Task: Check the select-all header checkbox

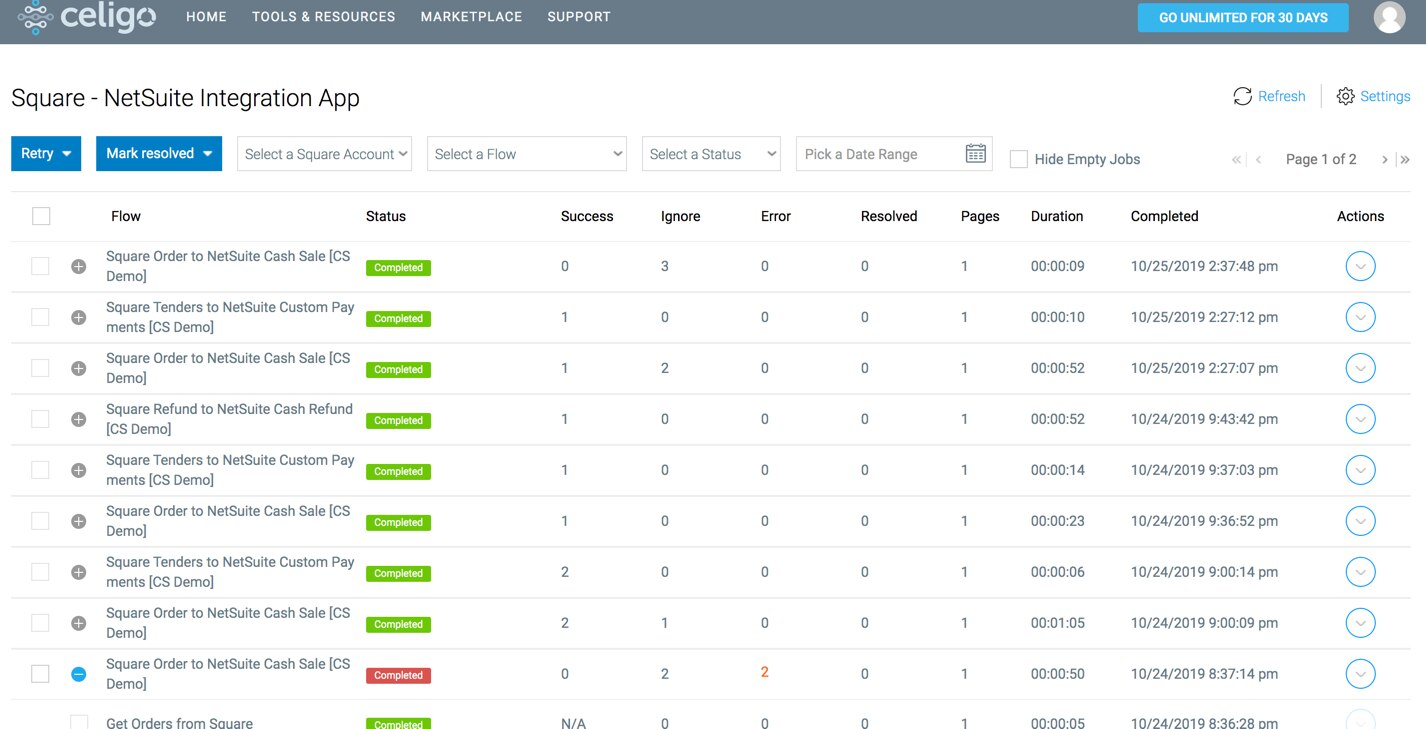Action: 41,216
